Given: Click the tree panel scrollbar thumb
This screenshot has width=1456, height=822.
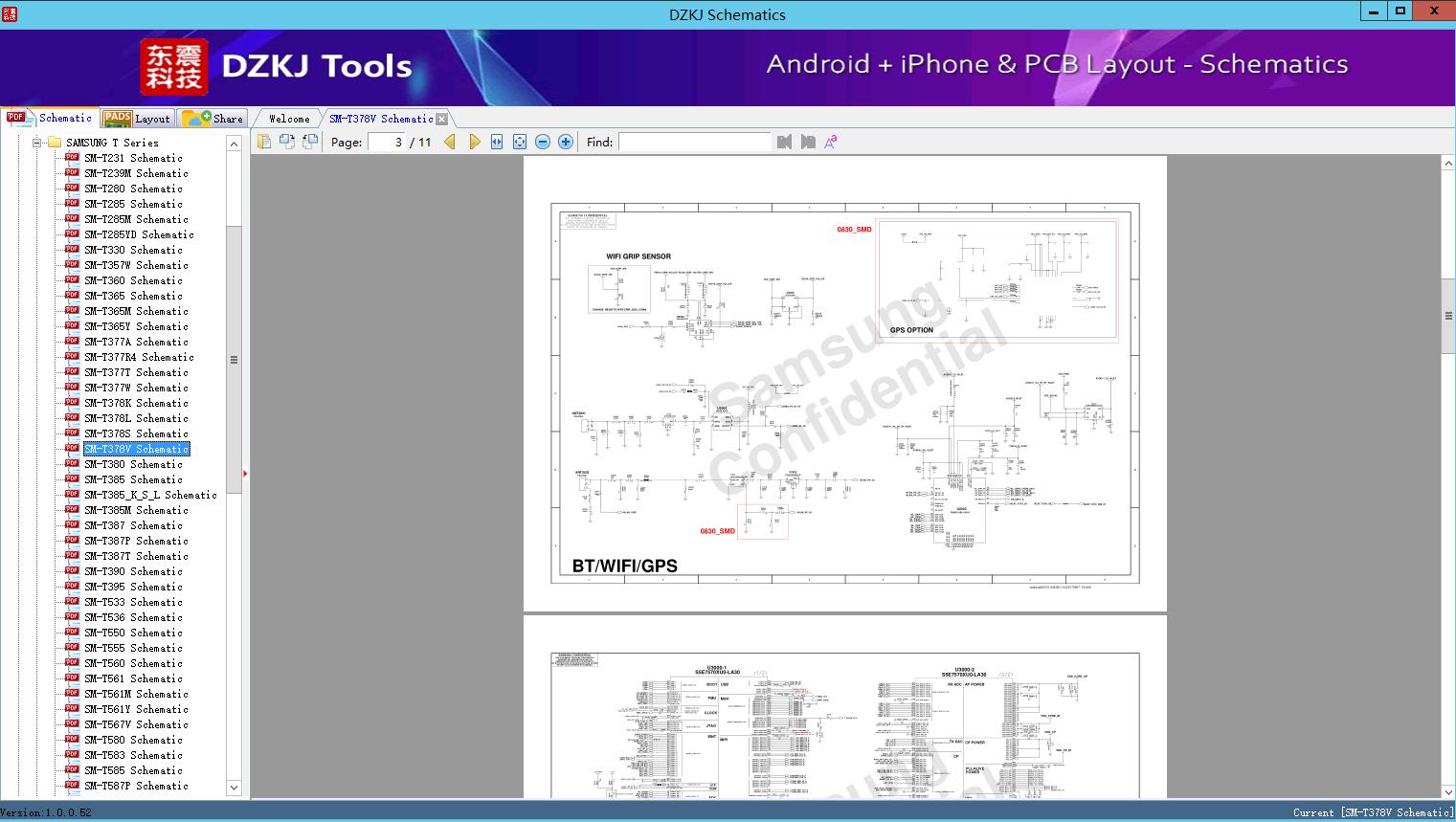Looking at the screenshot, I should click(234, 360).
